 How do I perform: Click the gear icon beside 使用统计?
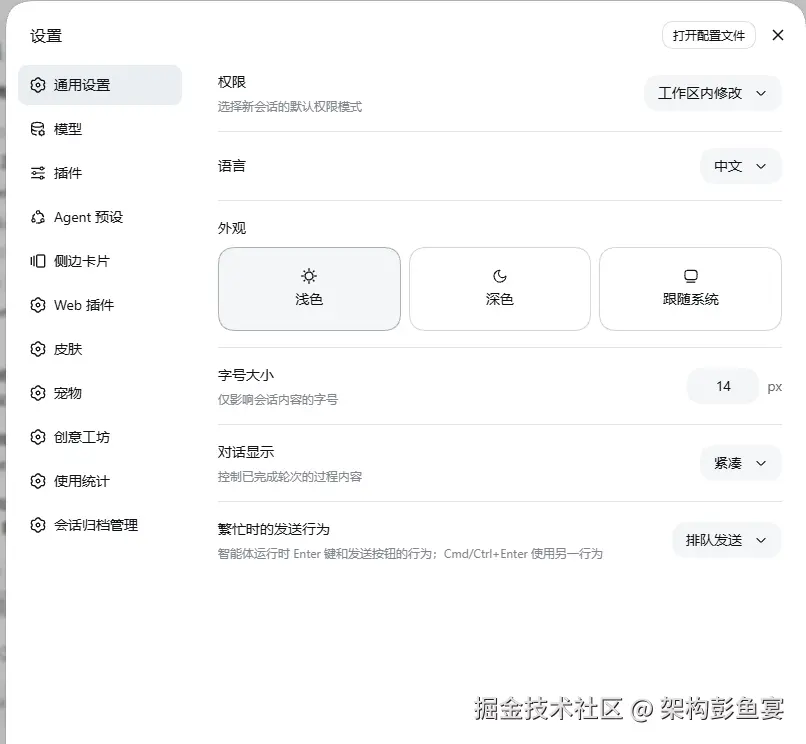(x=38, y=481)
